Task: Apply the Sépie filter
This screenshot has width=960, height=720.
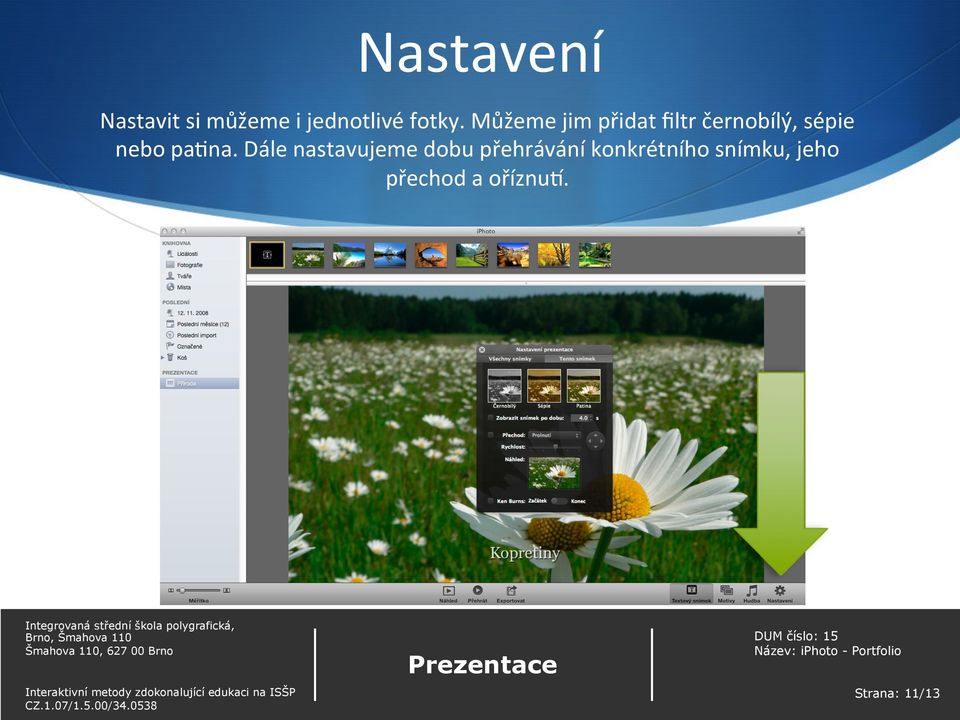Action: point(544,386)
